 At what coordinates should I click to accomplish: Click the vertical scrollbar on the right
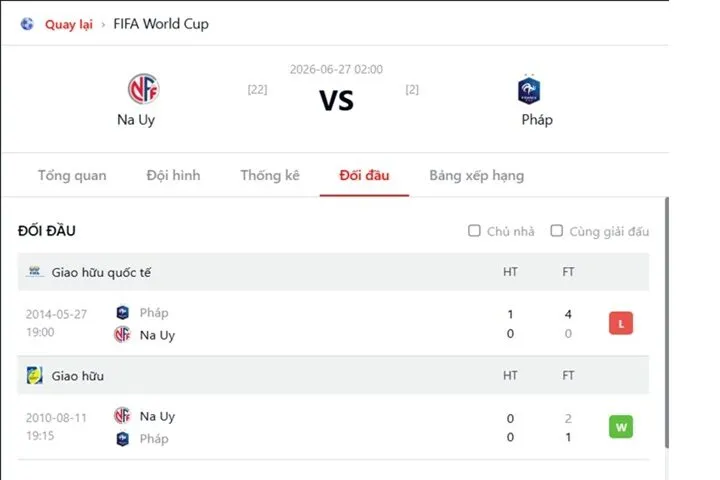[x=667, y=322]
